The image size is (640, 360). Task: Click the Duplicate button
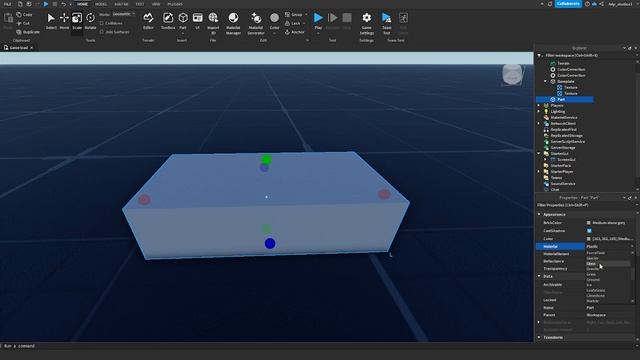click(x=28, y=32)
